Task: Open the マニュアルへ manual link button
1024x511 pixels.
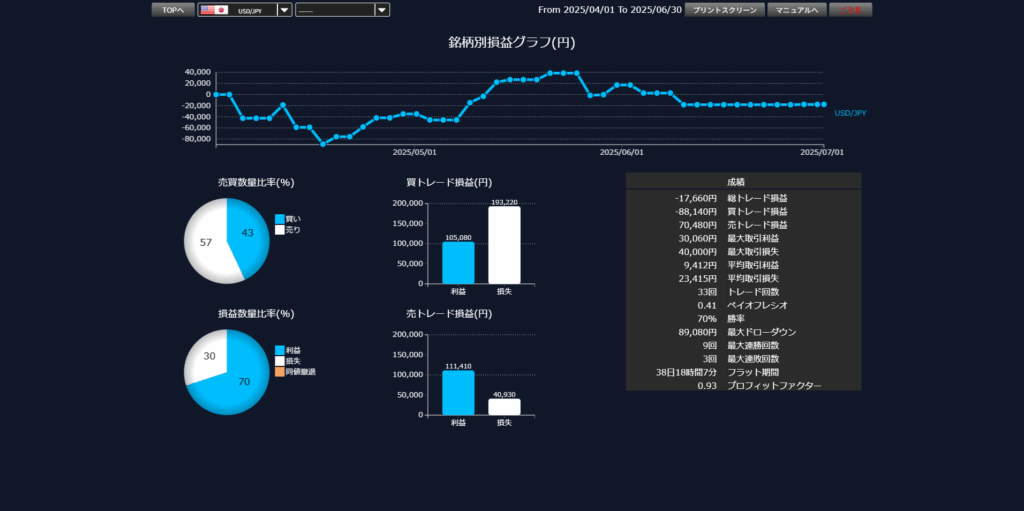Action: click(x=796, y=10)
